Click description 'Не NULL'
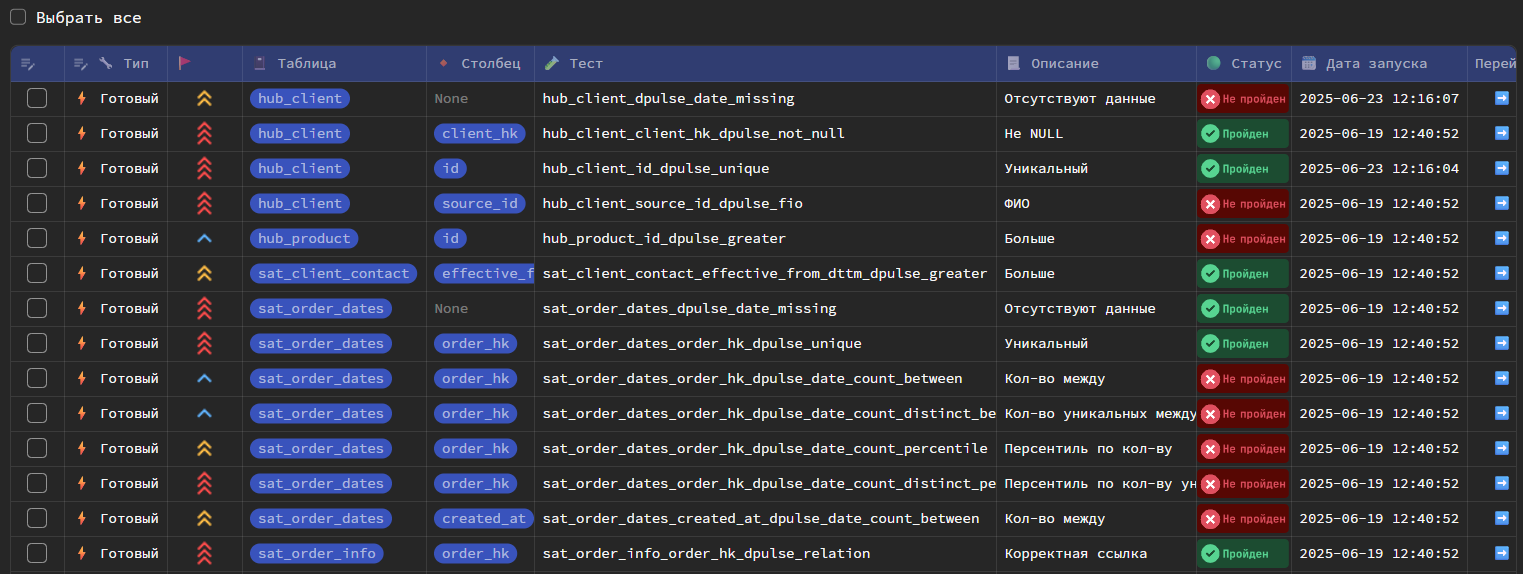The width and height of the screenshot is (1523, 574). [x=1034, y=133]
